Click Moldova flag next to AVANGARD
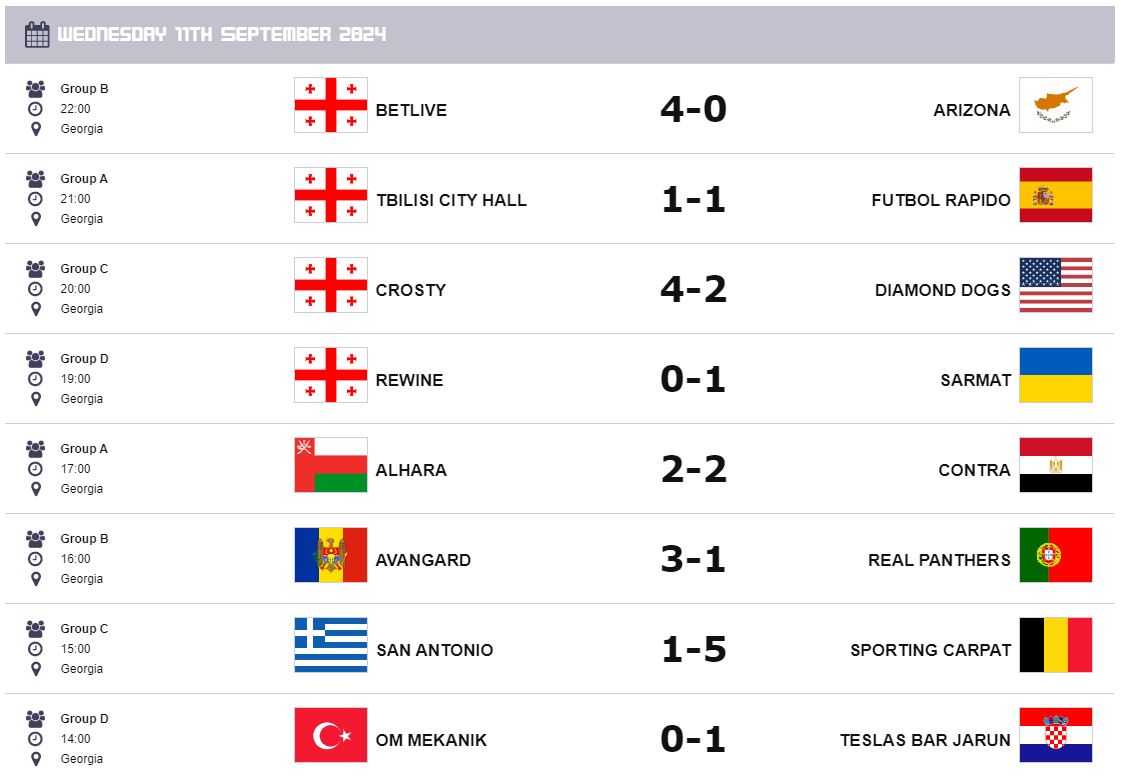The image size is (1122, 780). 331,555
